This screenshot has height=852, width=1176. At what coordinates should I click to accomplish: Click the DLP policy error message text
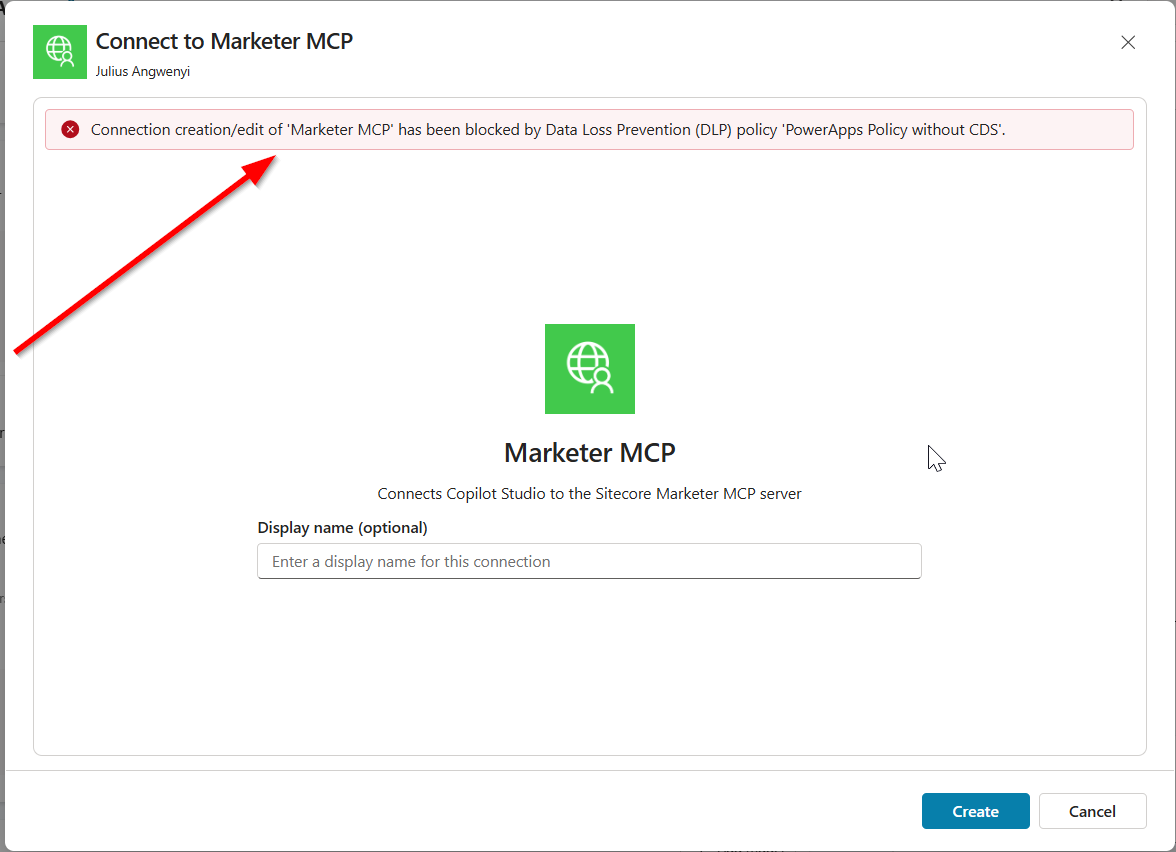(x=548, y=130)
